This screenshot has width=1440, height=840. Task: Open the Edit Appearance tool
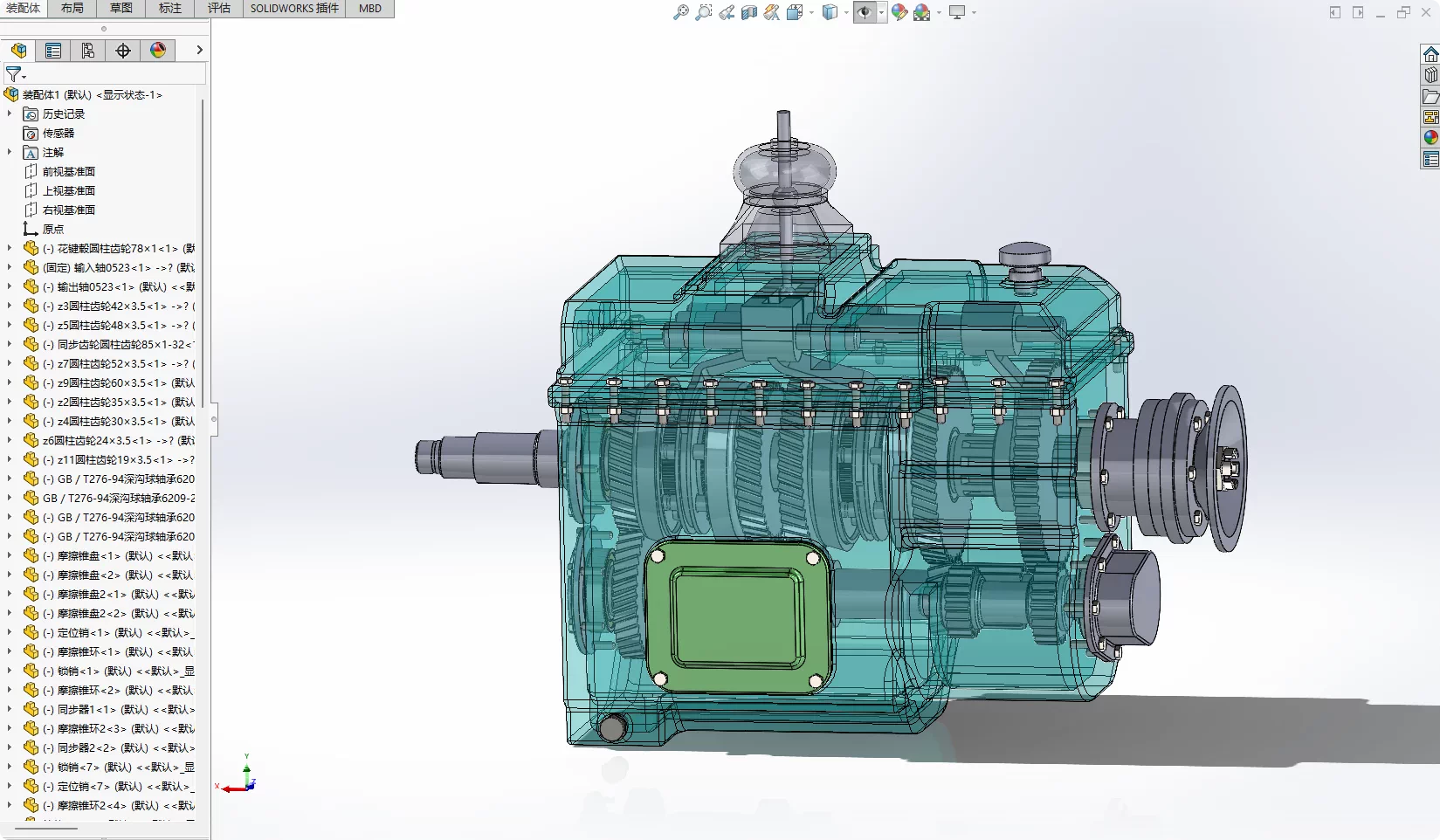point(899,12)
